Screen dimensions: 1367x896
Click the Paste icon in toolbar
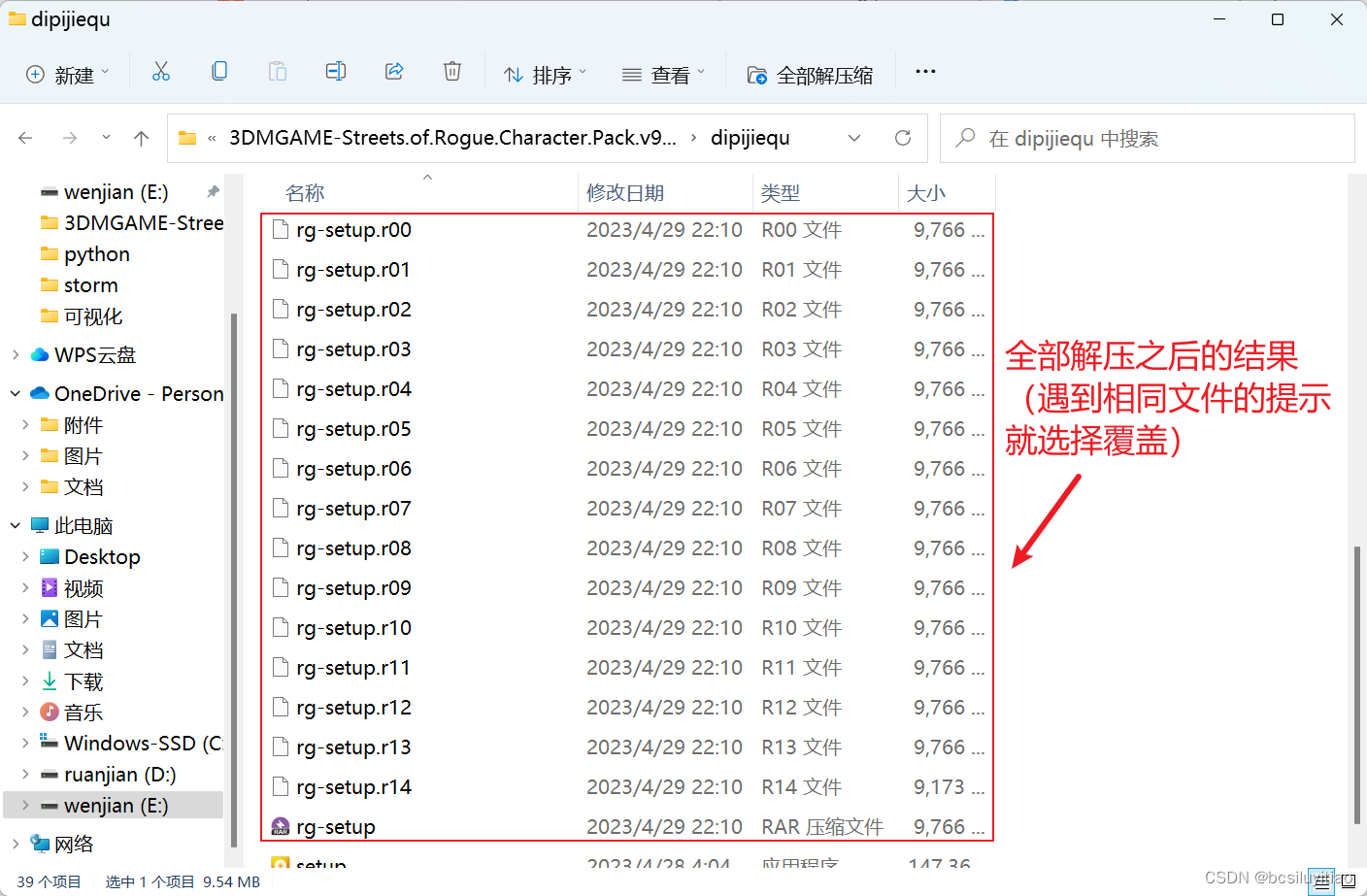[277, 71]
